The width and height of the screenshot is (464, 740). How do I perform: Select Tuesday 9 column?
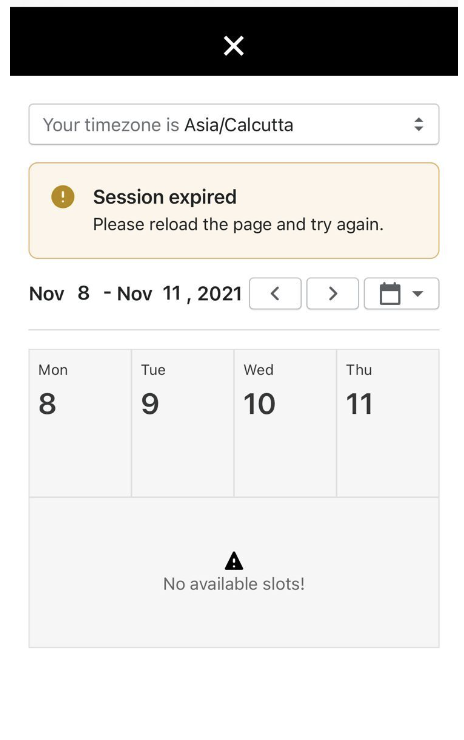point(183,423)
